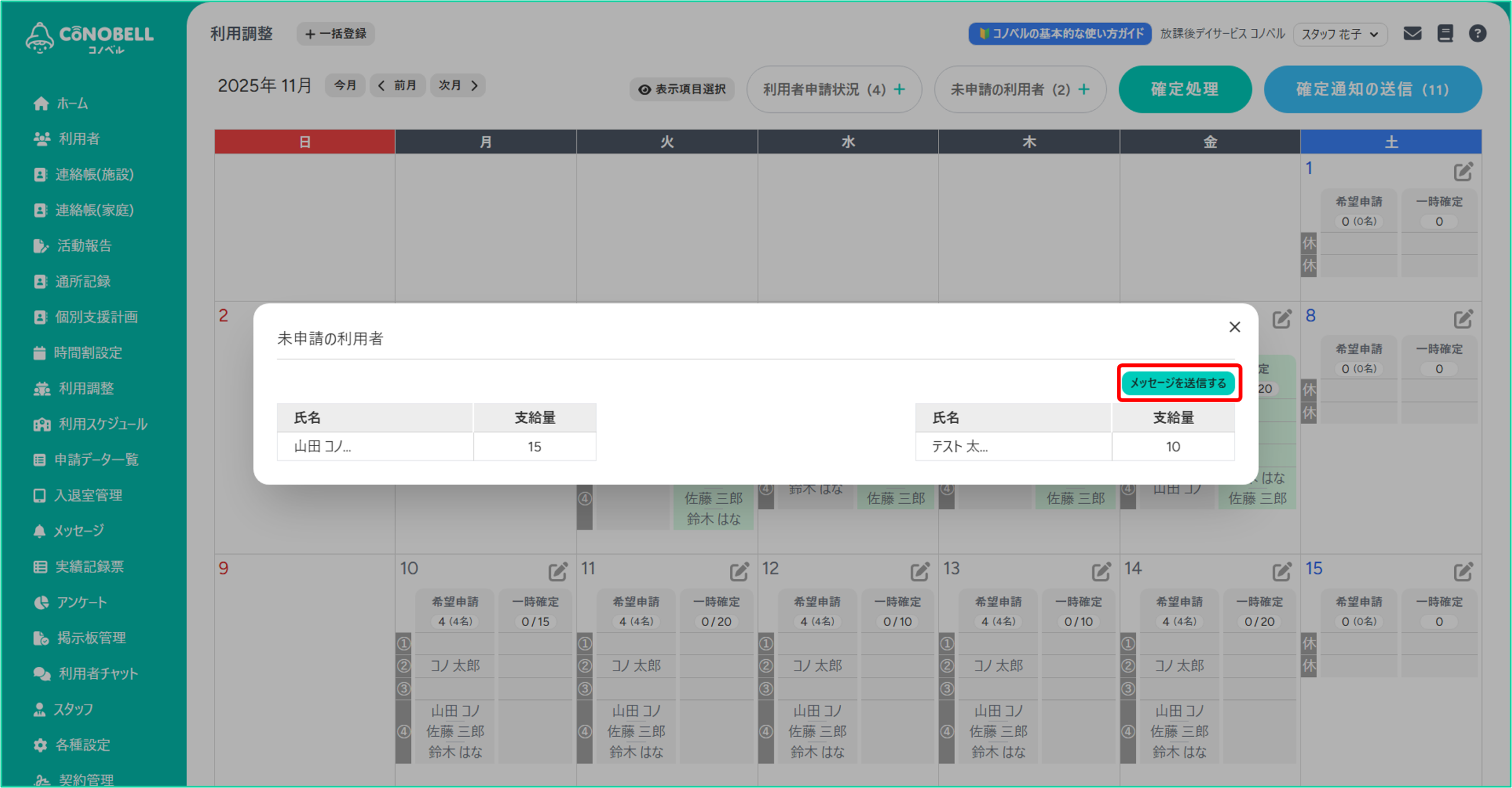1512x788 pixels.
Task: Click the mail envelope icon in header
Action: click(1412, 34)
